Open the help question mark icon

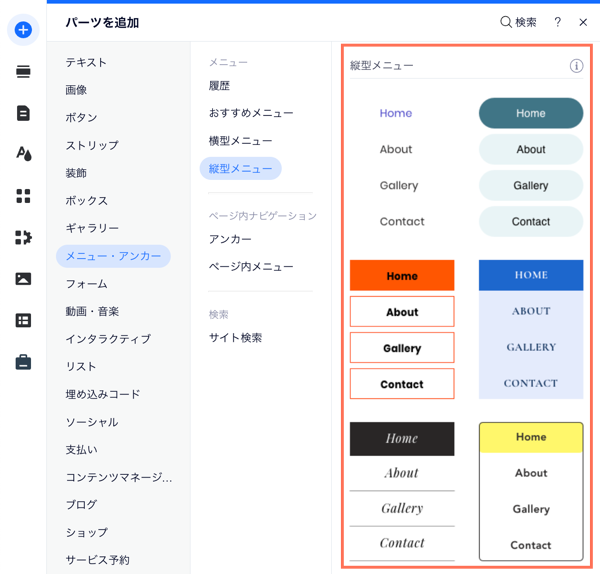(x=558, y=22)
